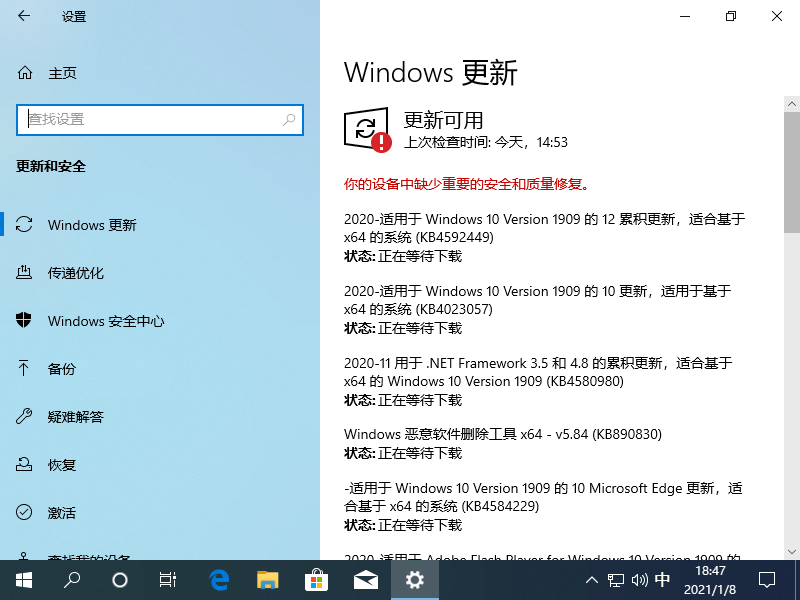This screenshot has height=600, width=800.
Task: Click the 查找设置 search box
Action: [x=150, y=119]
